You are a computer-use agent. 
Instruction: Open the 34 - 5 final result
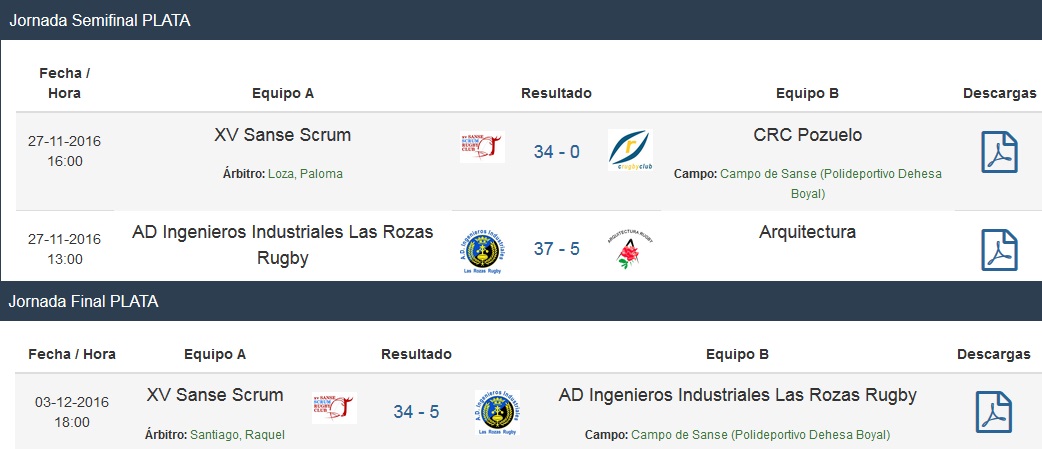click(x=416, y=412)
